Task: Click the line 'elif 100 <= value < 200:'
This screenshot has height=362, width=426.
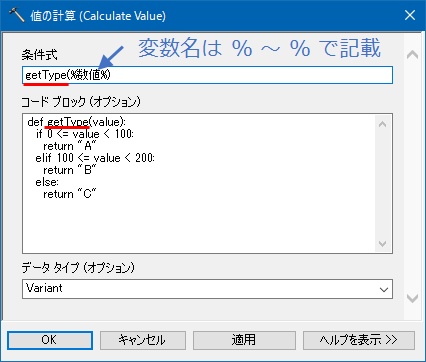Action: [x=95, y=158]
